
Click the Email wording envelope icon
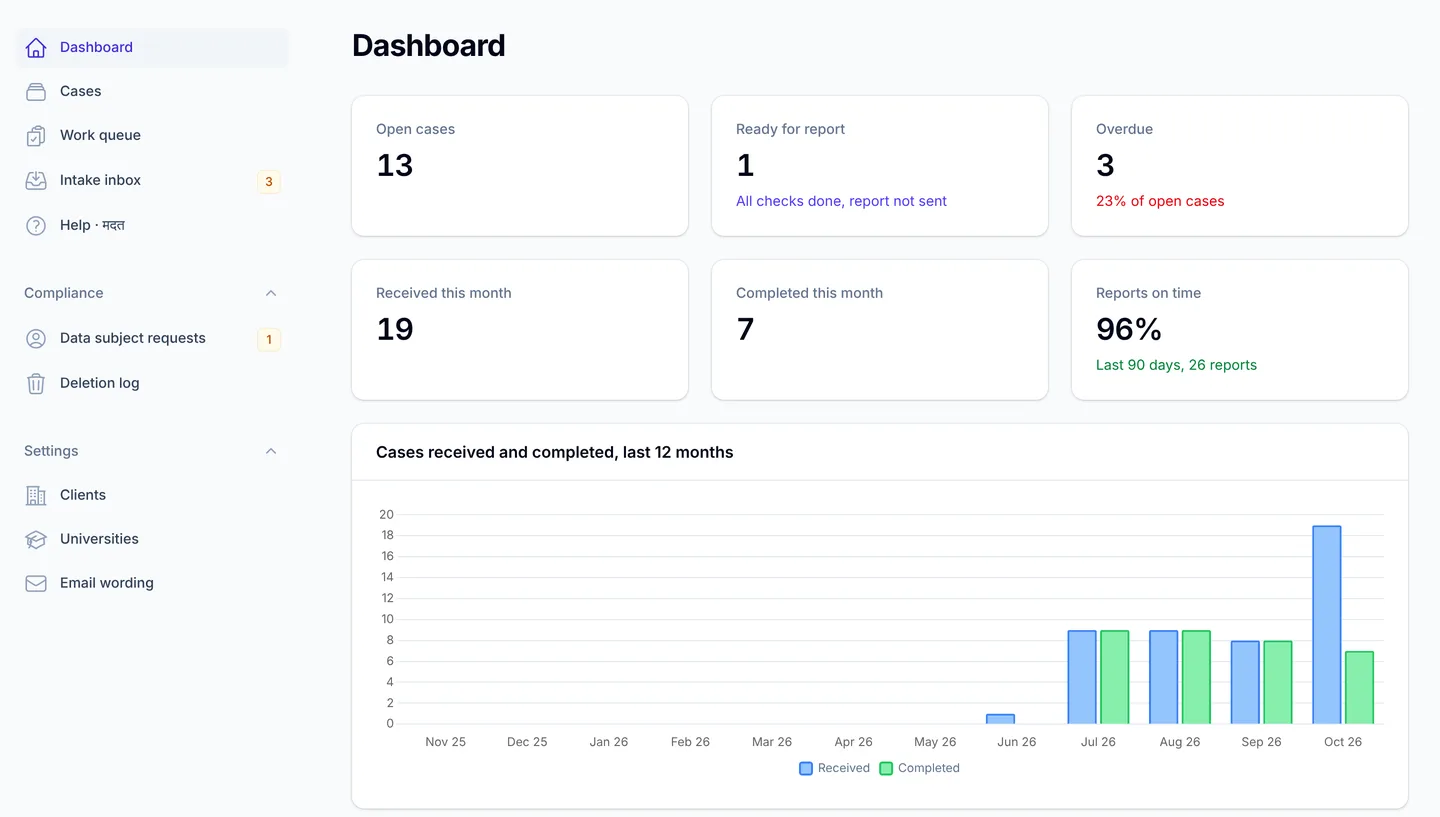coord(36,583)
